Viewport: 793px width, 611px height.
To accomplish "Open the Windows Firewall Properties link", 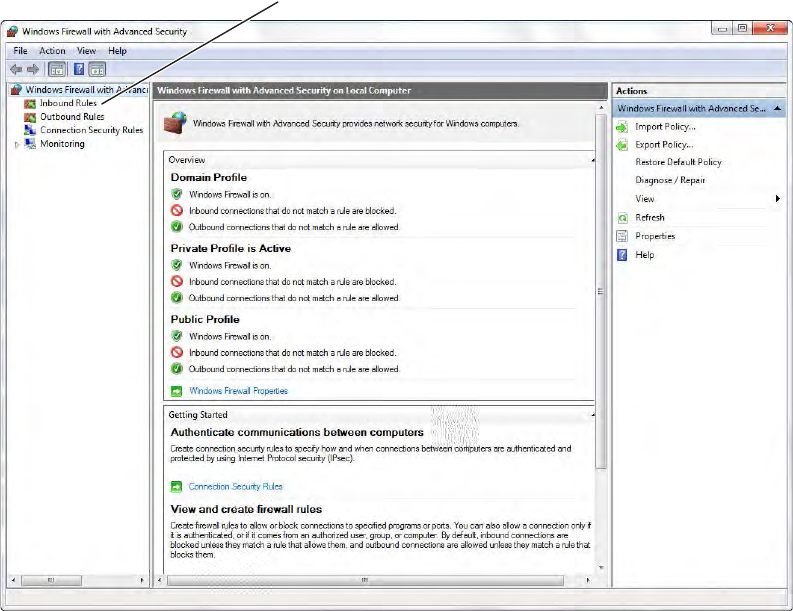I will (238, 391).
